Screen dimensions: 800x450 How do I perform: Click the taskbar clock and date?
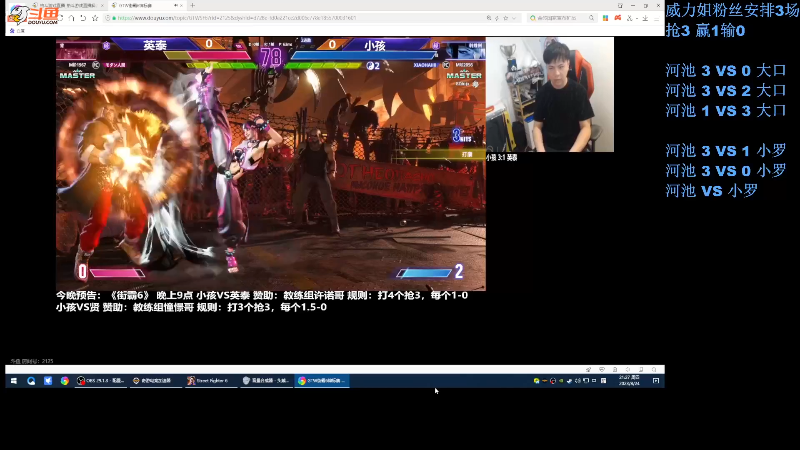[629, 381]
